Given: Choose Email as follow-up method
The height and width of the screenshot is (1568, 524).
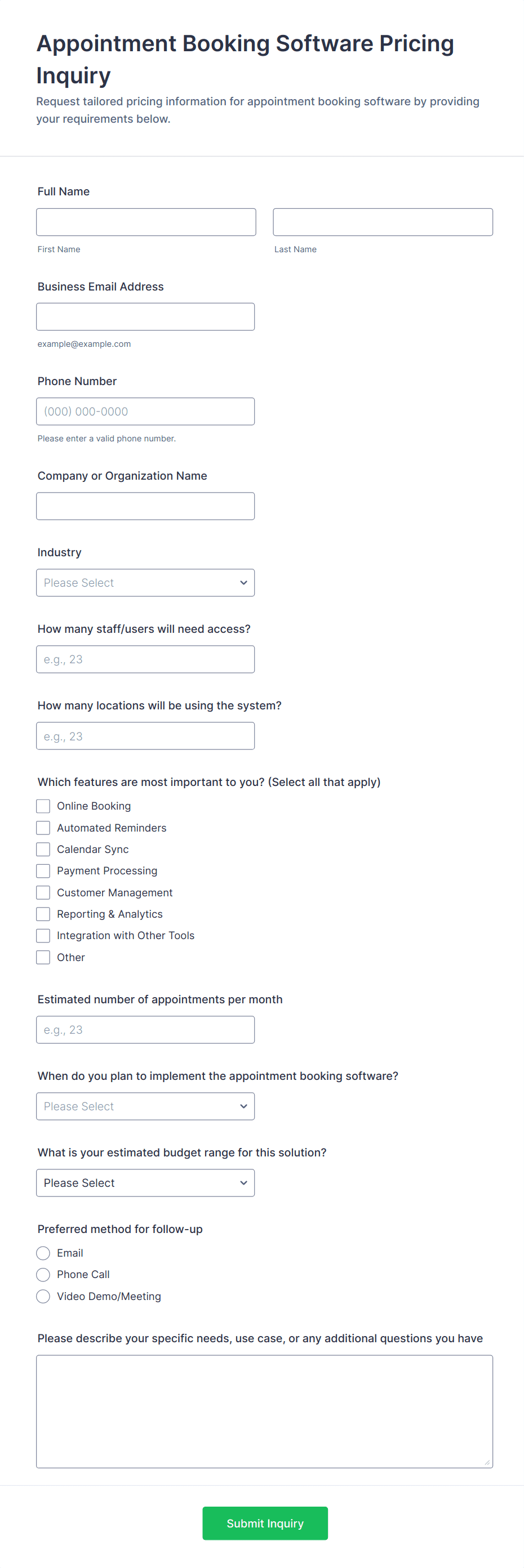Looking at the screenshot, I should 43,1253.
